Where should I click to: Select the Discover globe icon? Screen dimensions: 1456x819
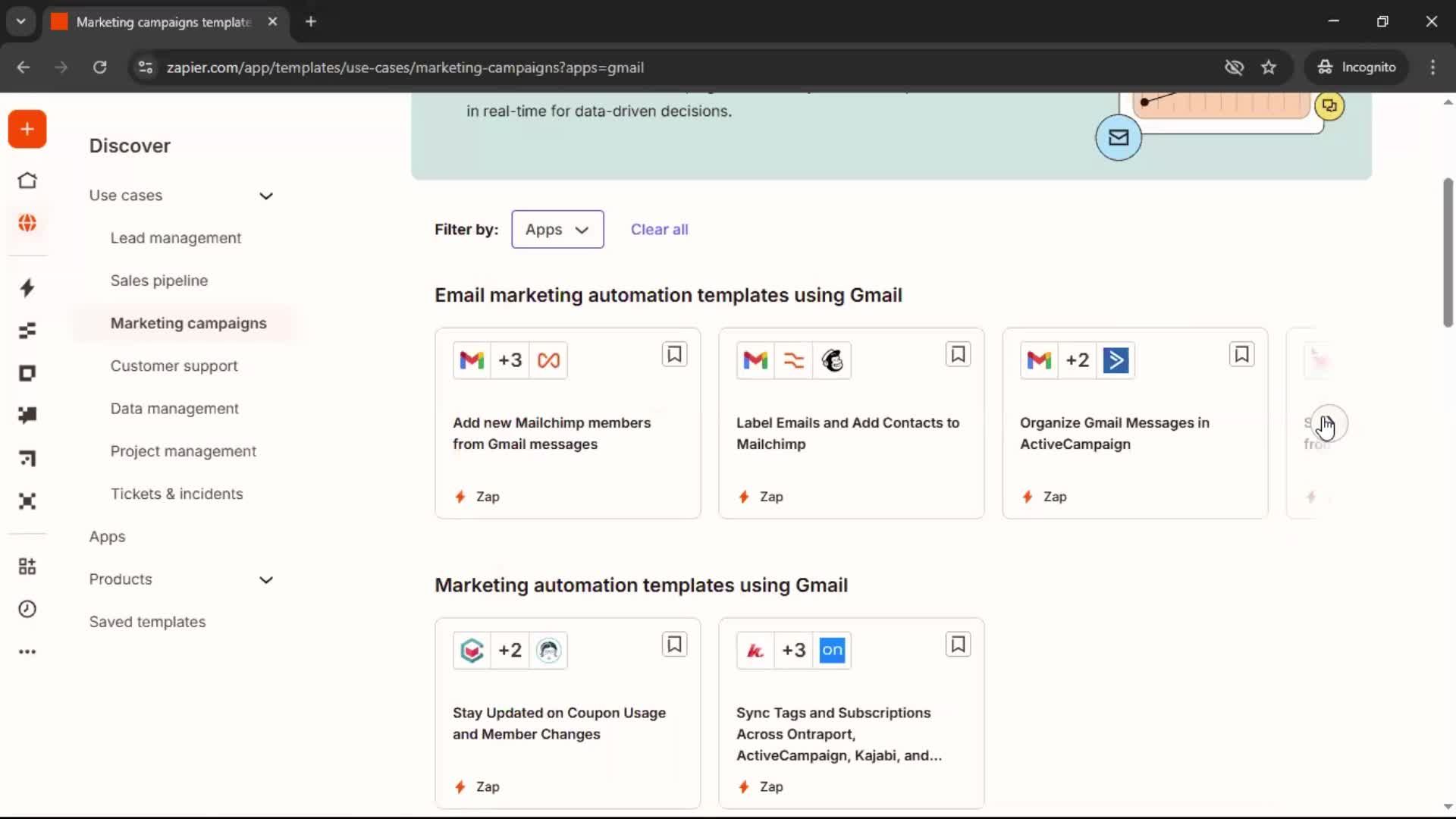tap(27, 223)
